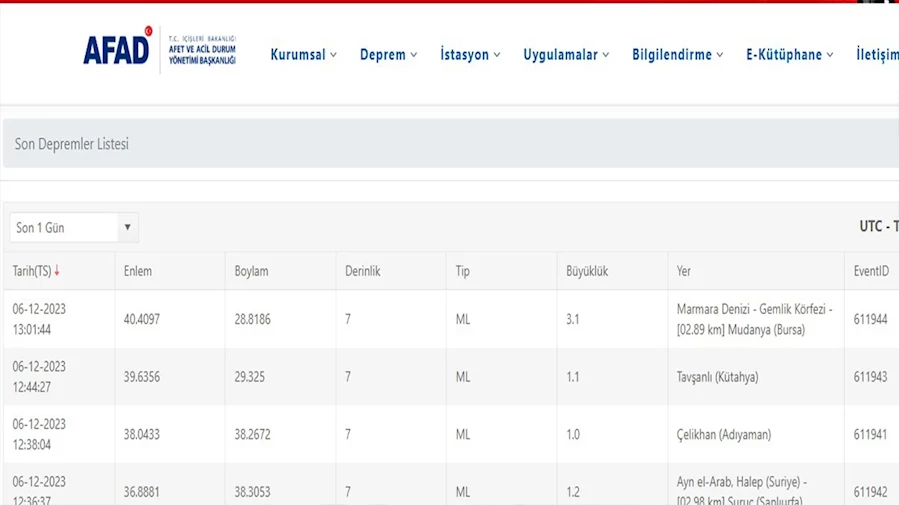The height and width of the screenshot is (505, 899).
Task: Select the Tavşanlı (Kütahya) earthquake row
Action: pyautogui.click(x=717, y=377)
